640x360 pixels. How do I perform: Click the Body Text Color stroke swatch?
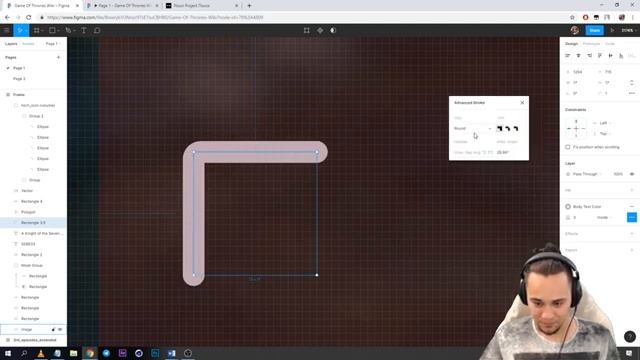pyautogui.click(x=568, y=207)
